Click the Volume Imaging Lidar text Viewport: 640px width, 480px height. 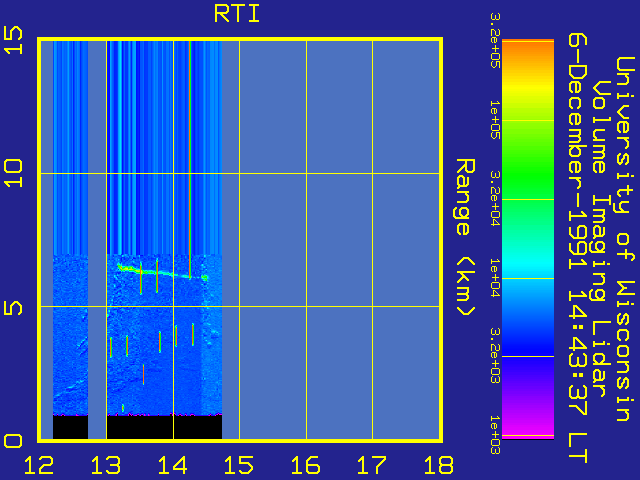(x=600, y=238)
